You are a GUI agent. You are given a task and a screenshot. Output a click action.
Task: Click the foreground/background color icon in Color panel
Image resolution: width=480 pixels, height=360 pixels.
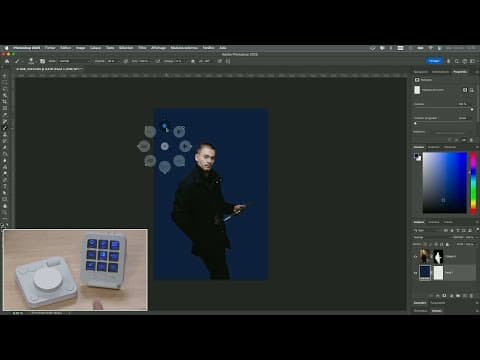point(417,157)
